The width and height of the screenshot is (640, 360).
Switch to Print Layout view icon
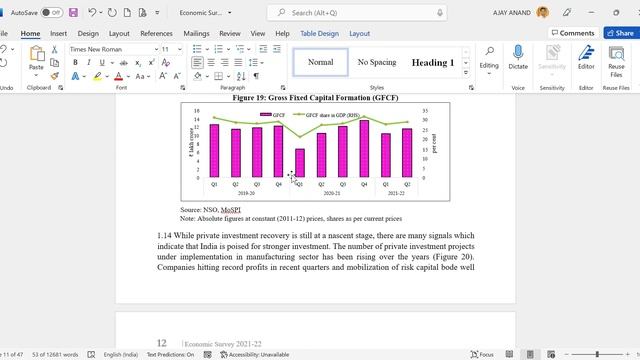530,354
